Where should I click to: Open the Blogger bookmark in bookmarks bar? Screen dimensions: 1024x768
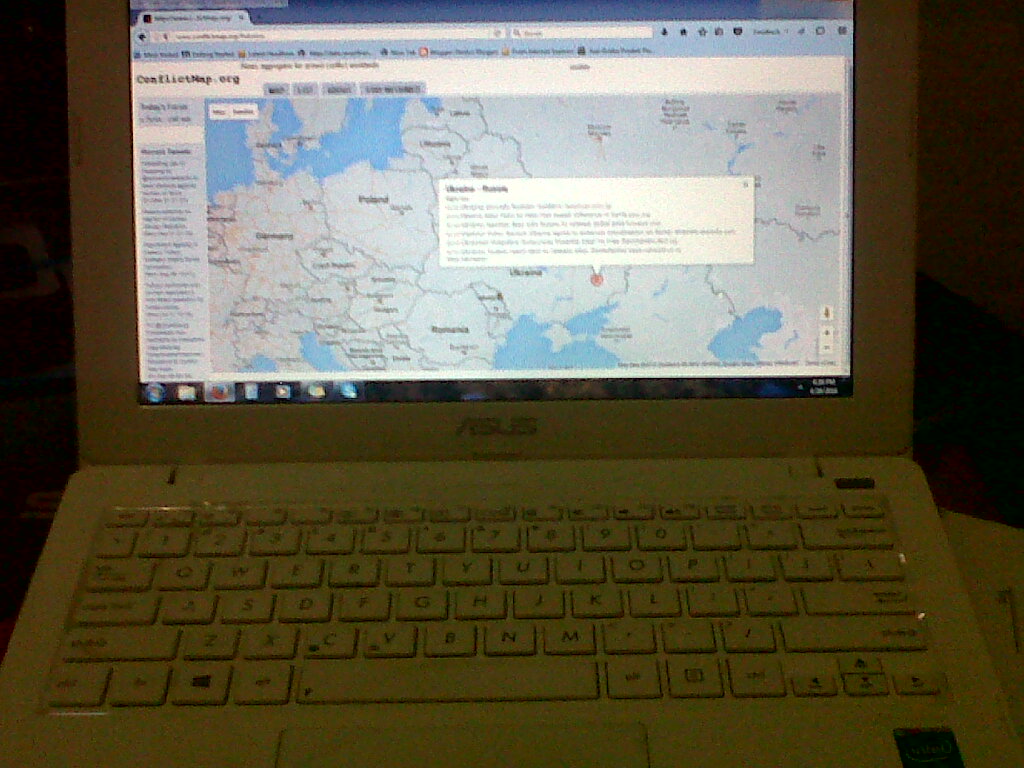point(460,52)
